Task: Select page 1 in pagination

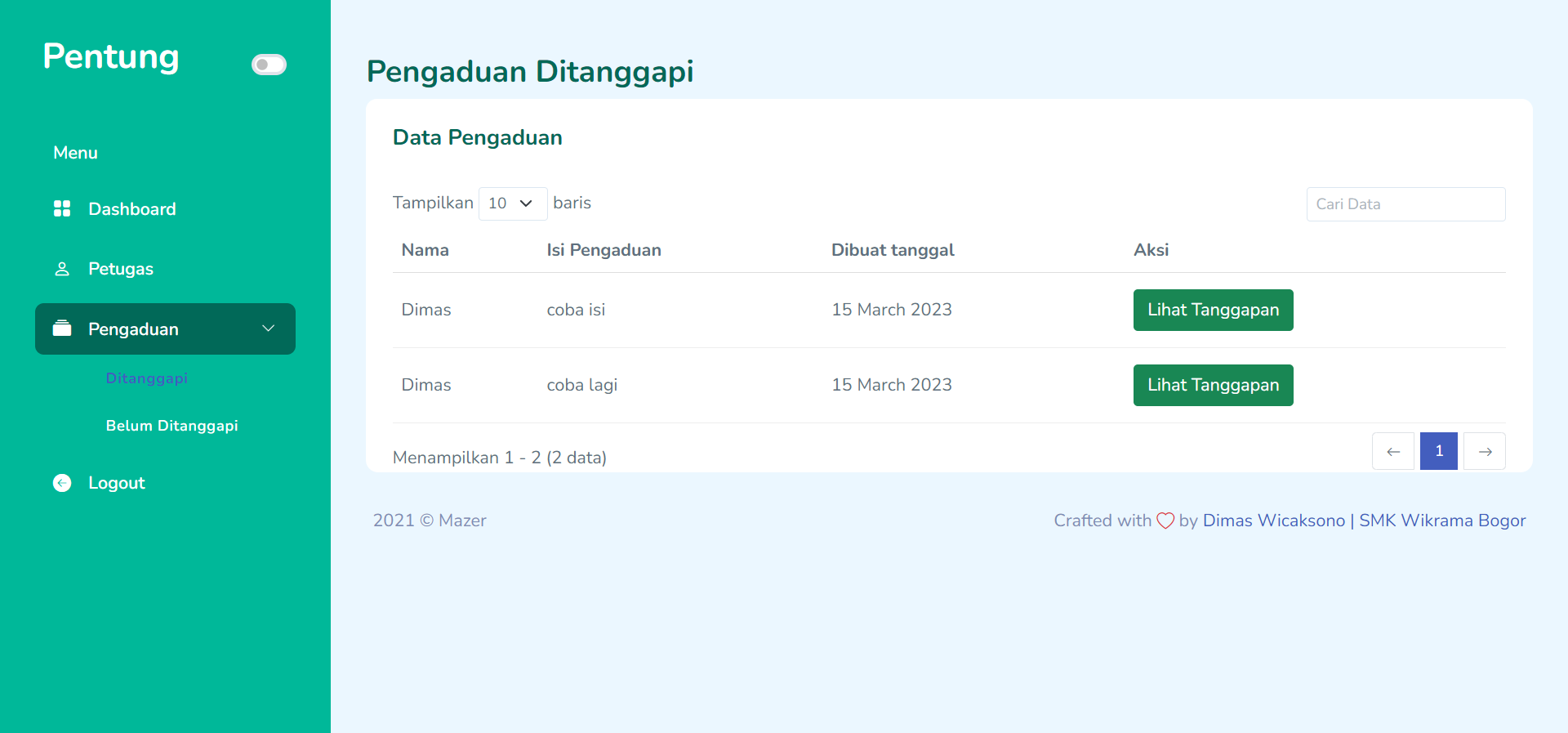Action: tap(1439, 451)
